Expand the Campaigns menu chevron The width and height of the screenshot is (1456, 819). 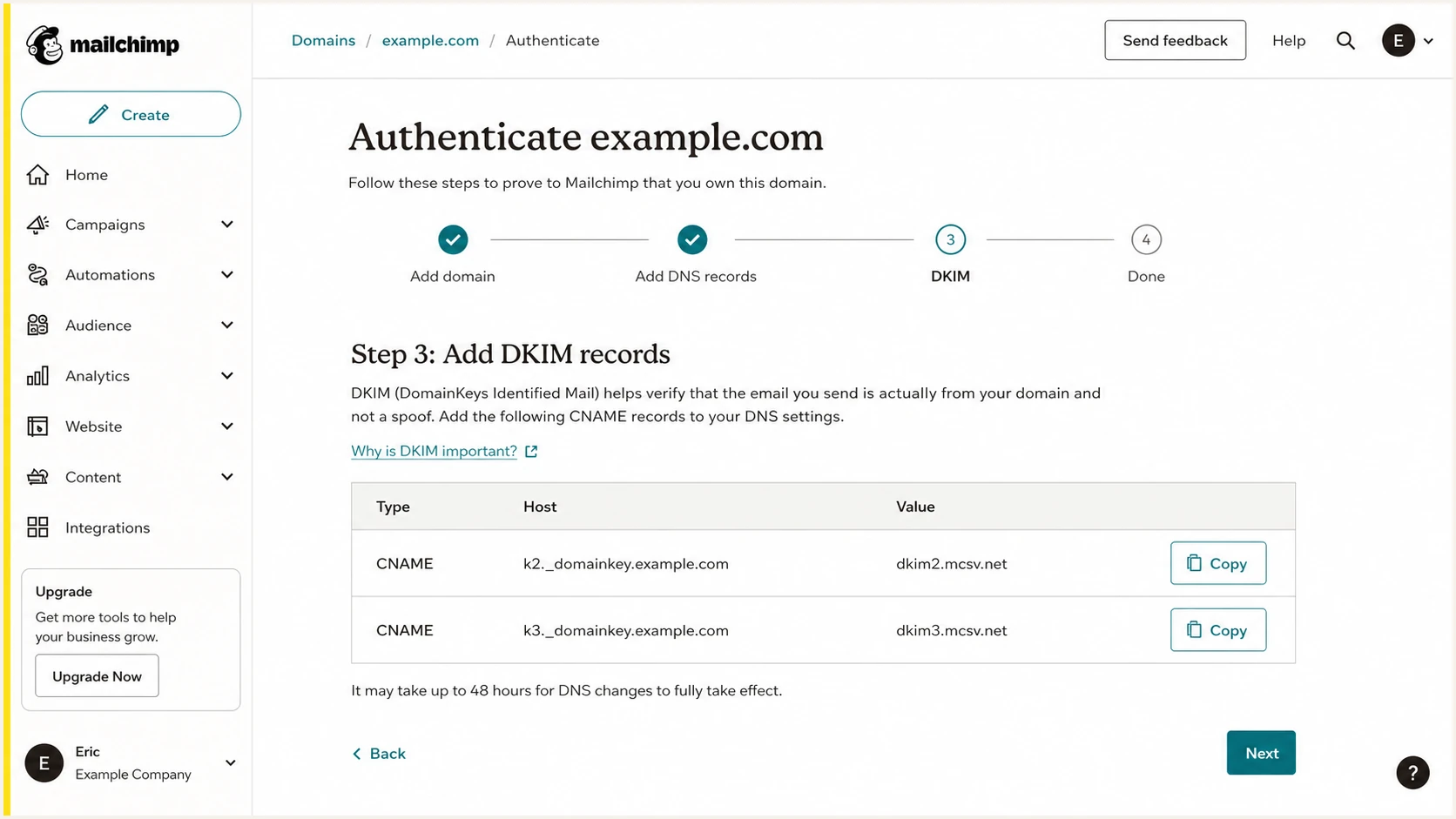point(227,225)
